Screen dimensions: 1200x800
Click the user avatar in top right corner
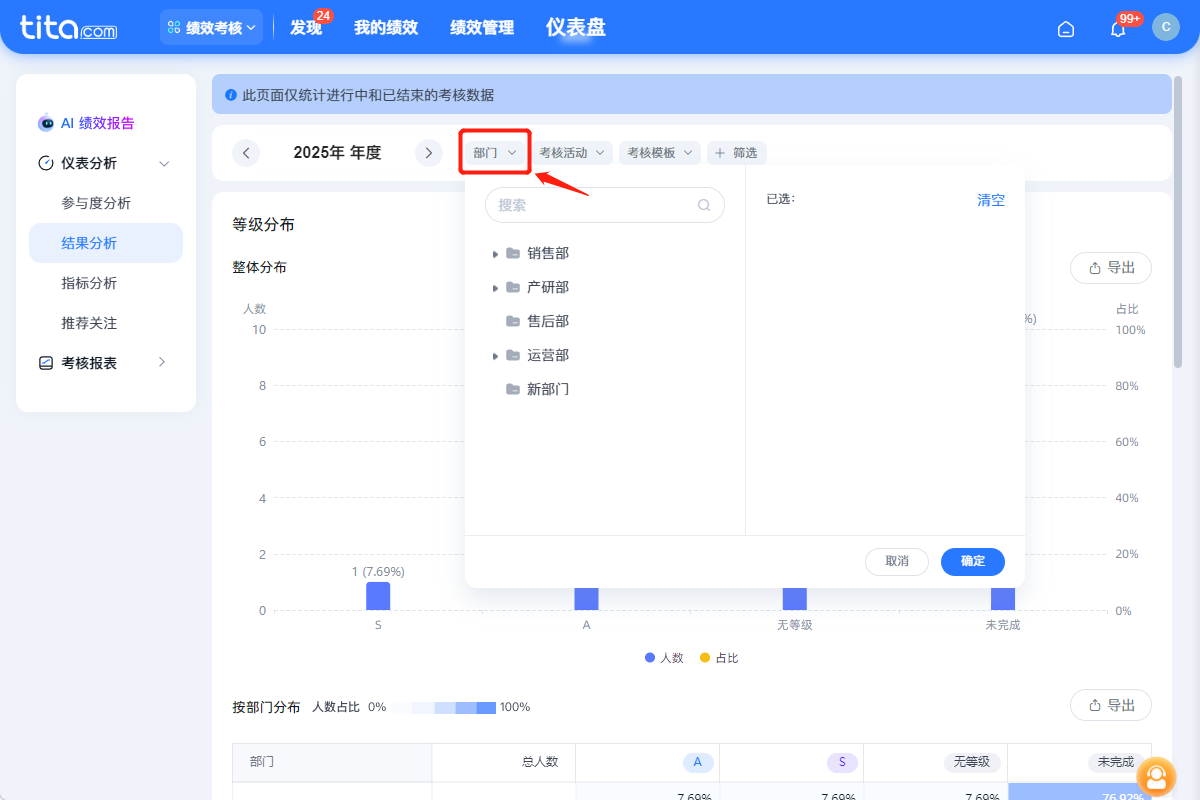(x=1166, y=27)
